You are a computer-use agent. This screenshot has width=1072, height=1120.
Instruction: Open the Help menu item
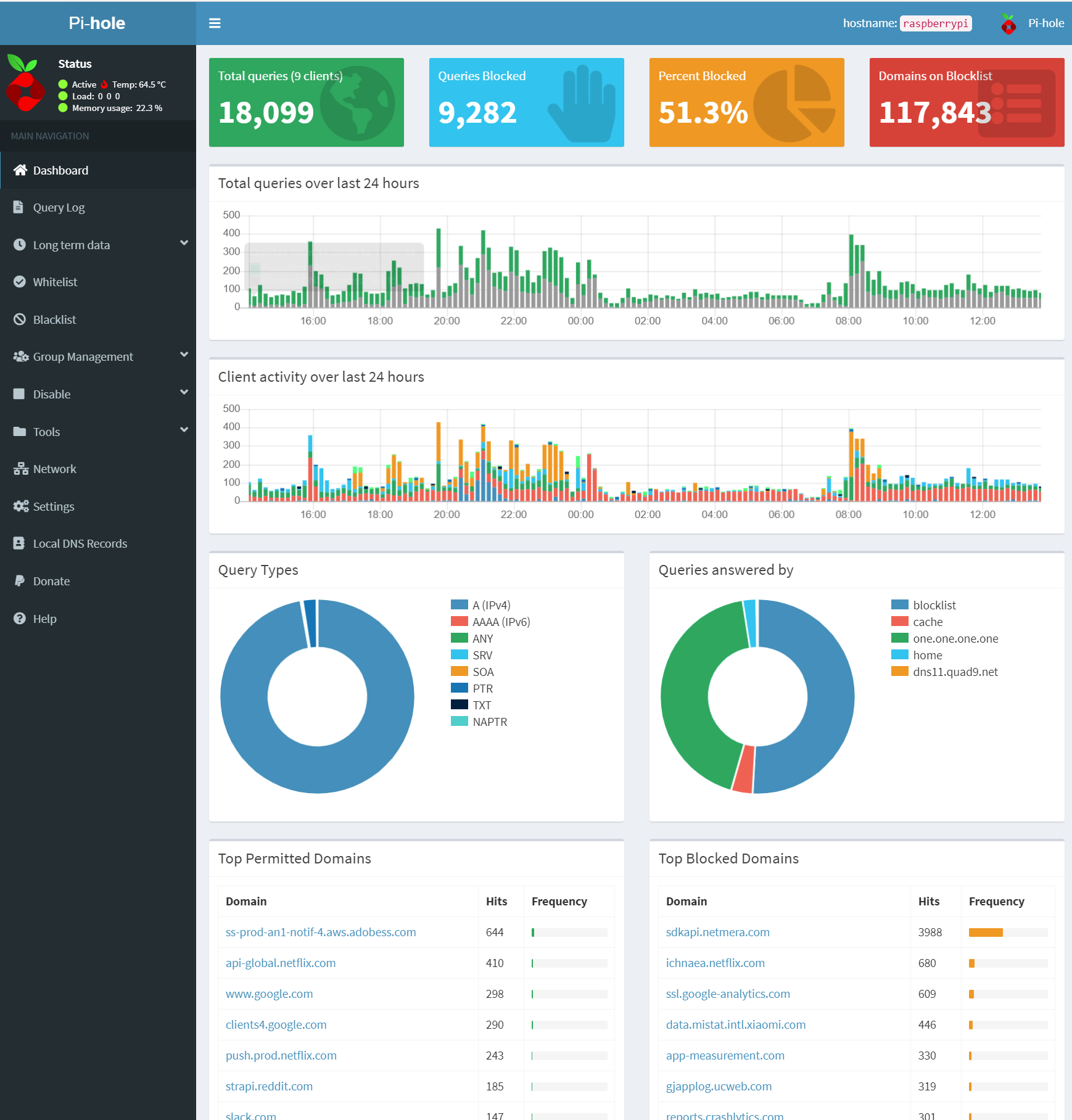point(98,619)
